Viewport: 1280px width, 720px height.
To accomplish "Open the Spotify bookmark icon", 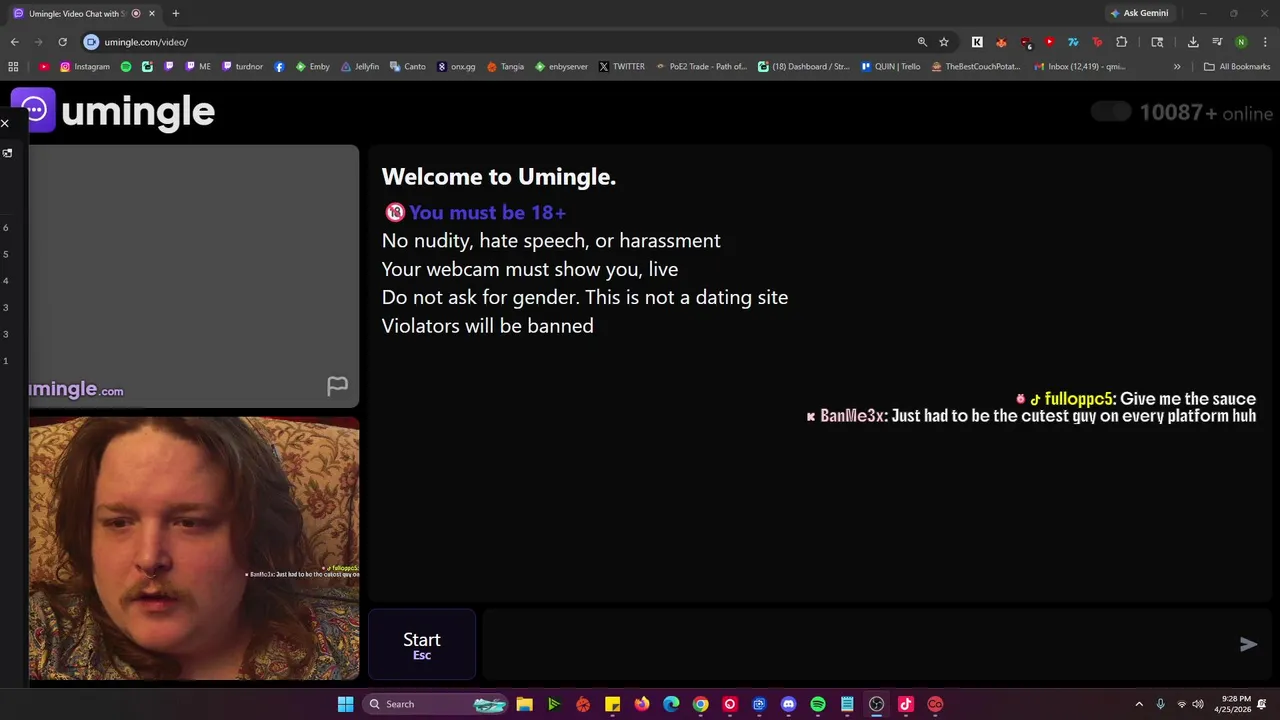I will (x=126, y=67).
